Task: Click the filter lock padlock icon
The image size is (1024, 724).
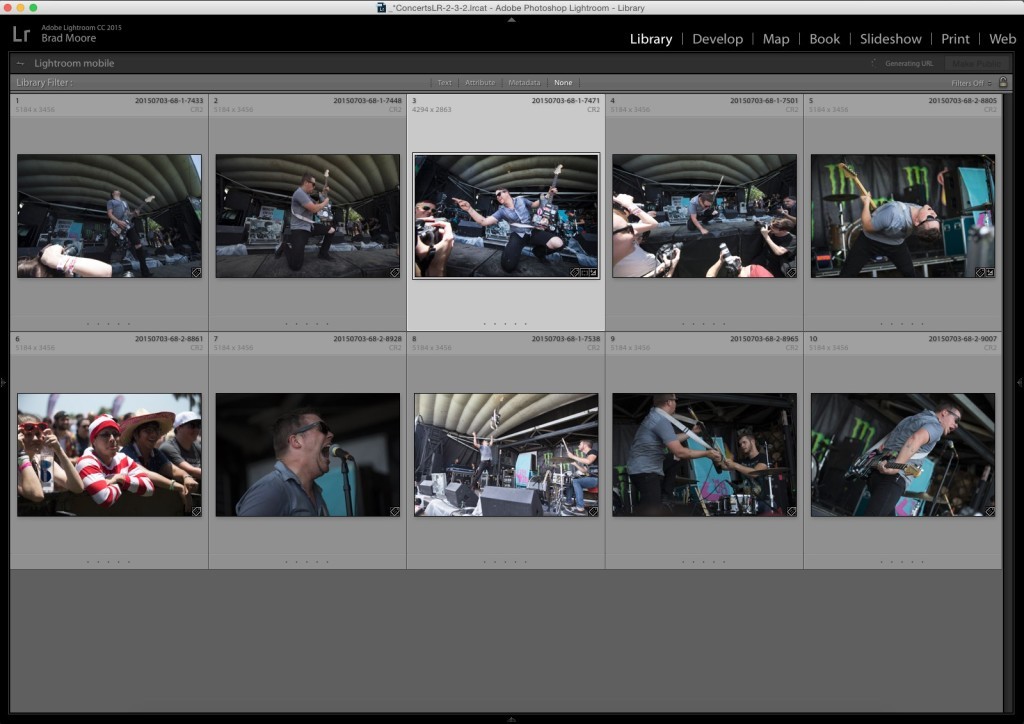Action: pos(1003,82)
